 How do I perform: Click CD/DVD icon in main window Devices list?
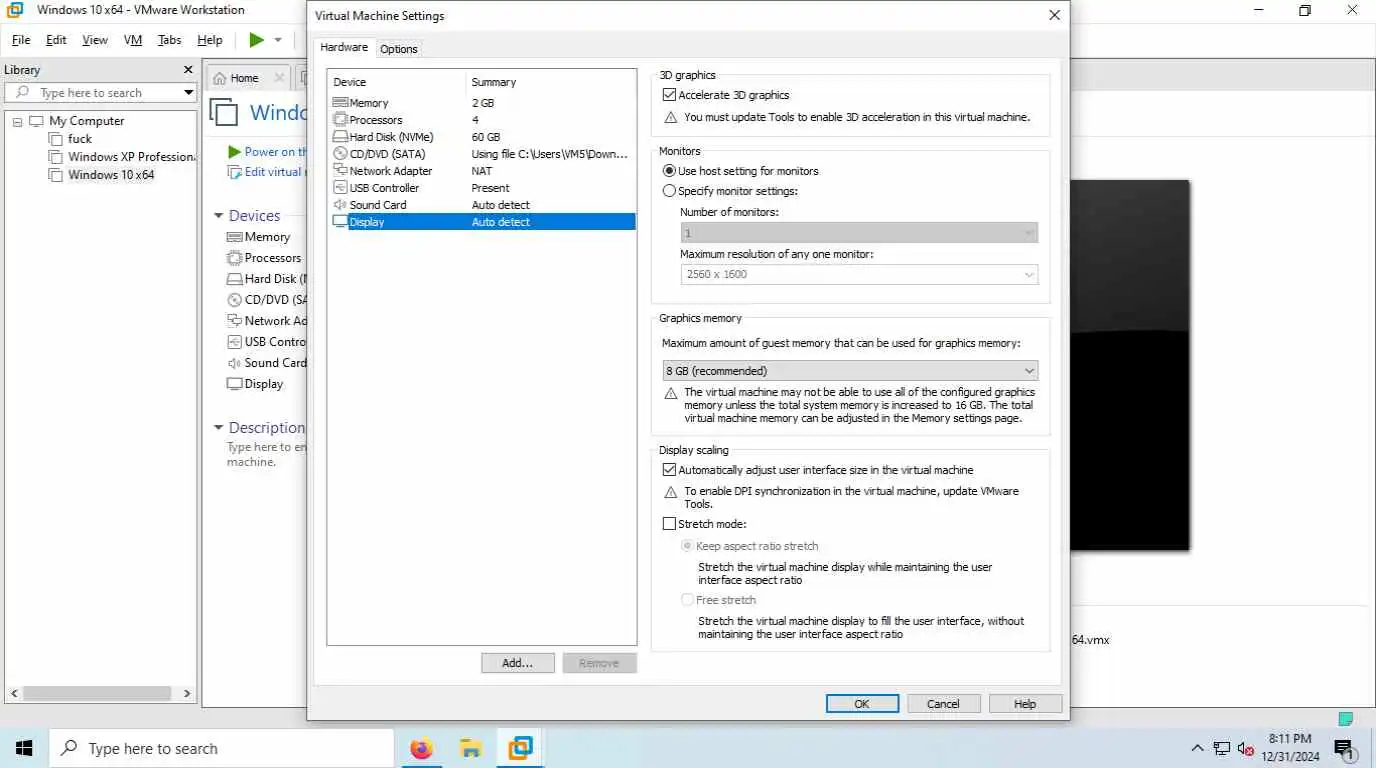tap(235, 300)
